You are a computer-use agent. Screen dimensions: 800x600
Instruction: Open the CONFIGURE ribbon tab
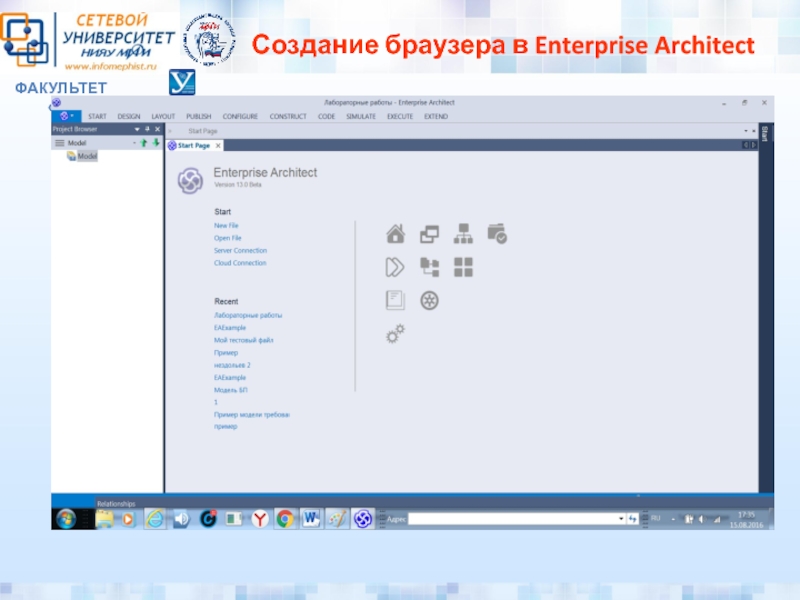pyautogui.click(x=240, y=116)
